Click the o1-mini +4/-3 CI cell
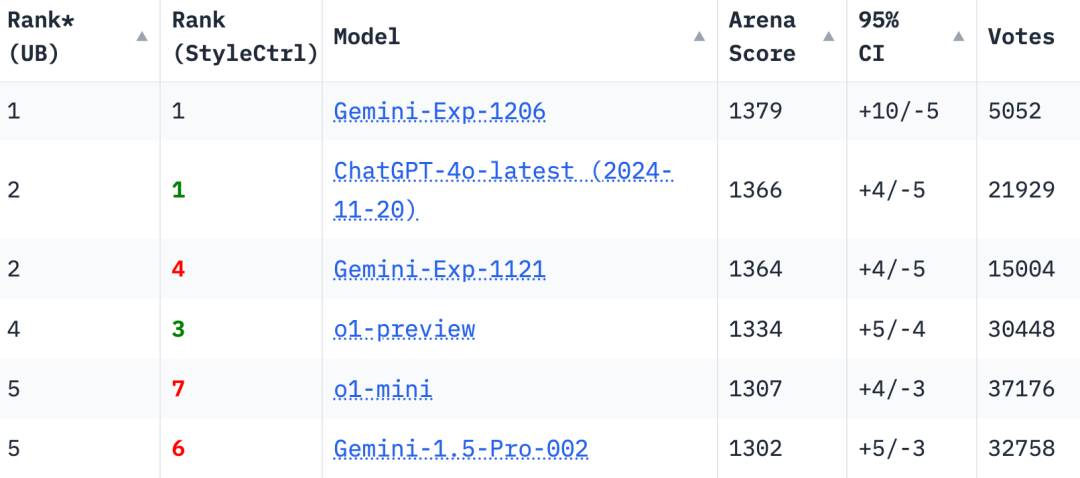 tap(892, 389)
